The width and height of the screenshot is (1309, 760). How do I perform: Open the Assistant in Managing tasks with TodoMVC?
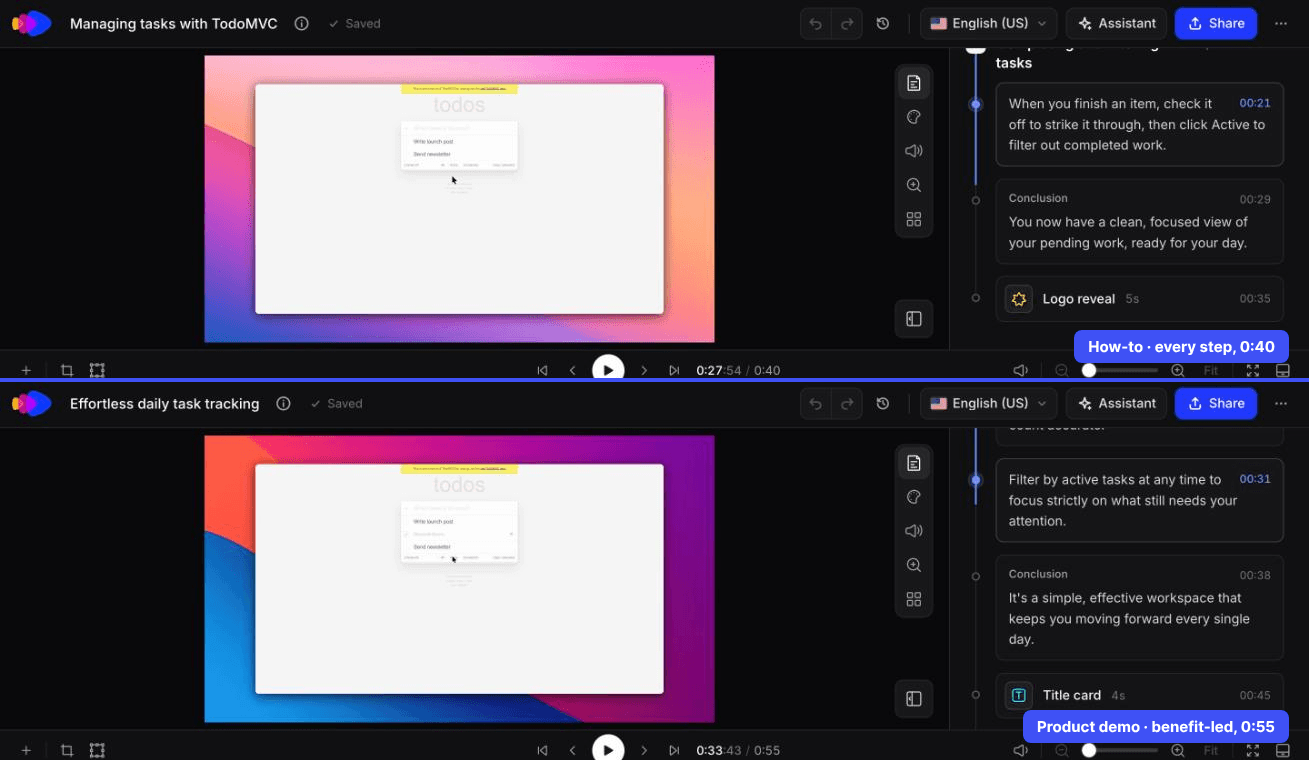[x=1117, y=23]
